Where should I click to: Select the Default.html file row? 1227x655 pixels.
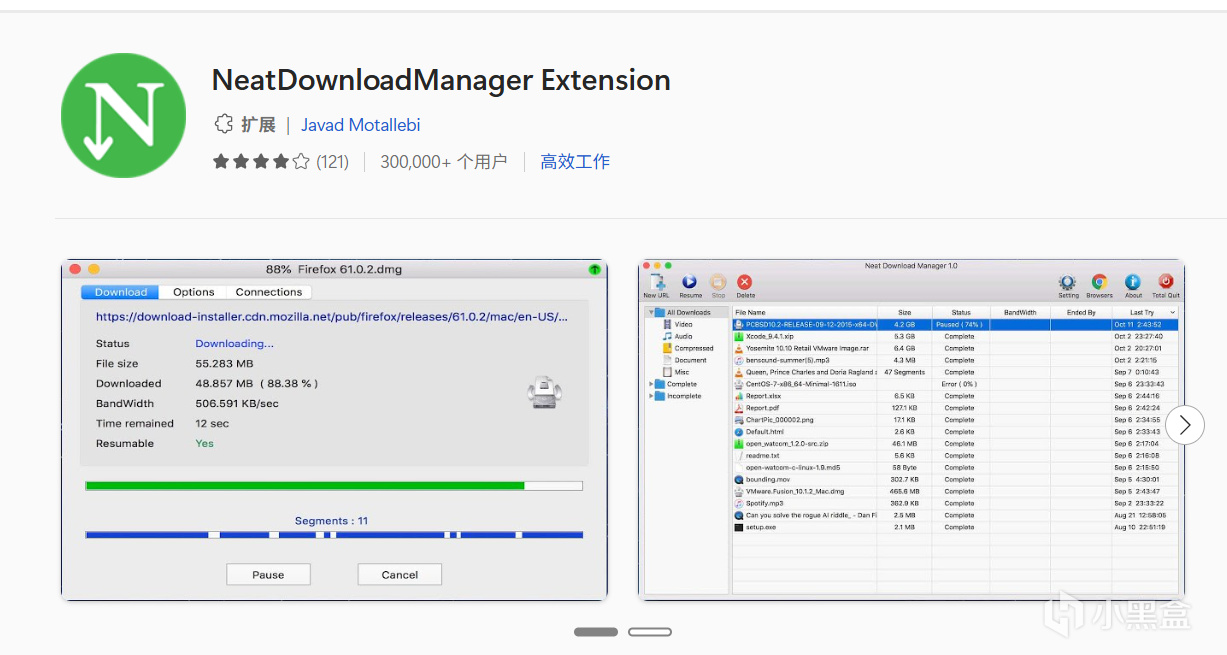pos(957,432)
